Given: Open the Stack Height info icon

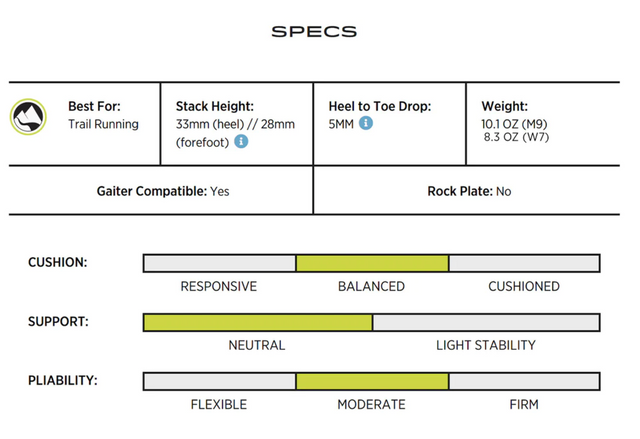Looking at the screenshot, I should (241, 142).
